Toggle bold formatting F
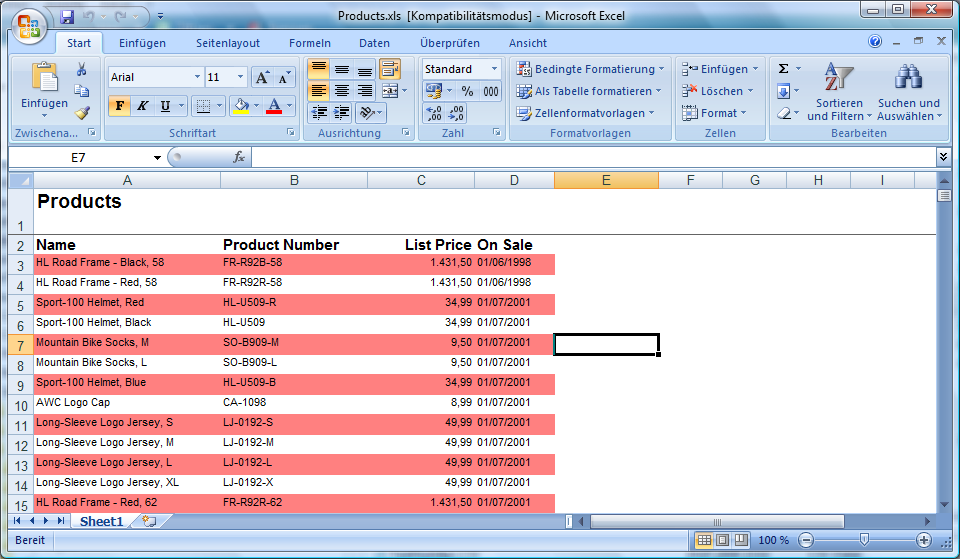The height and width of the screenshot is (559, 960). [x=119, y=106]
